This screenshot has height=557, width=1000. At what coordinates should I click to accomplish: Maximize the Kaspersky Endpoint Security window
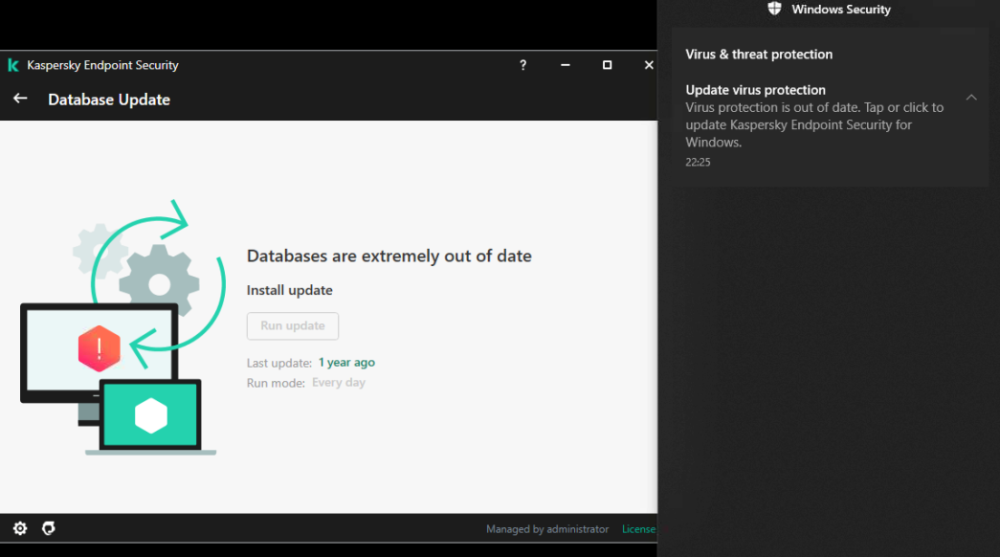(607, 65)
